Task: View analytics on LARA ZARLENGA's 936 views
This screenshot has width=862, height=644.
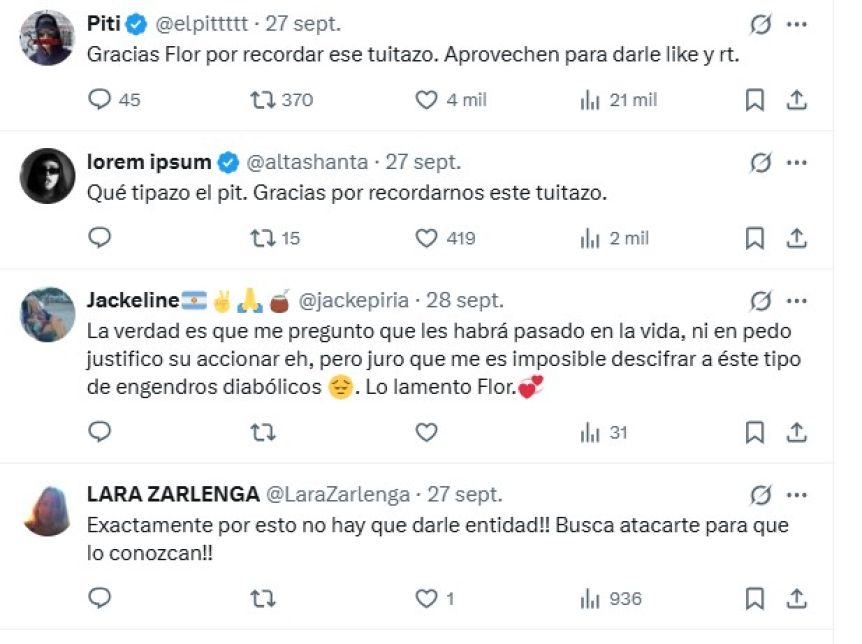Action: 590,598
